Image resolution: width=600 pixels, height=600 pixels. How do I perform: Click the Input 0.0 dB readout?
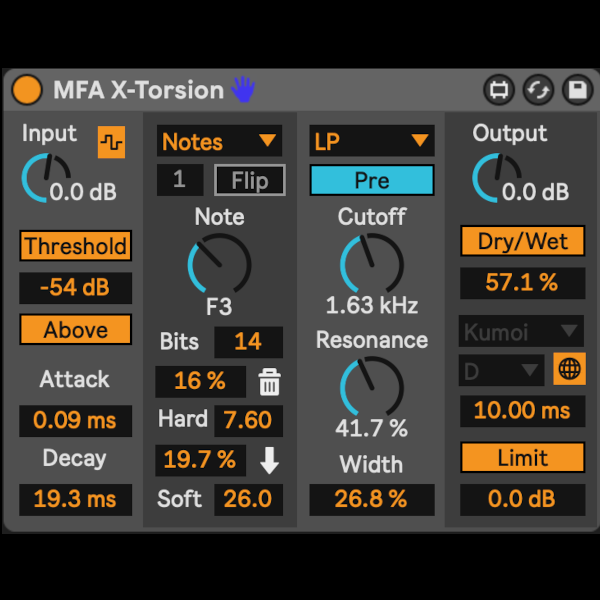pyautogui.click(x=83, y=192)
